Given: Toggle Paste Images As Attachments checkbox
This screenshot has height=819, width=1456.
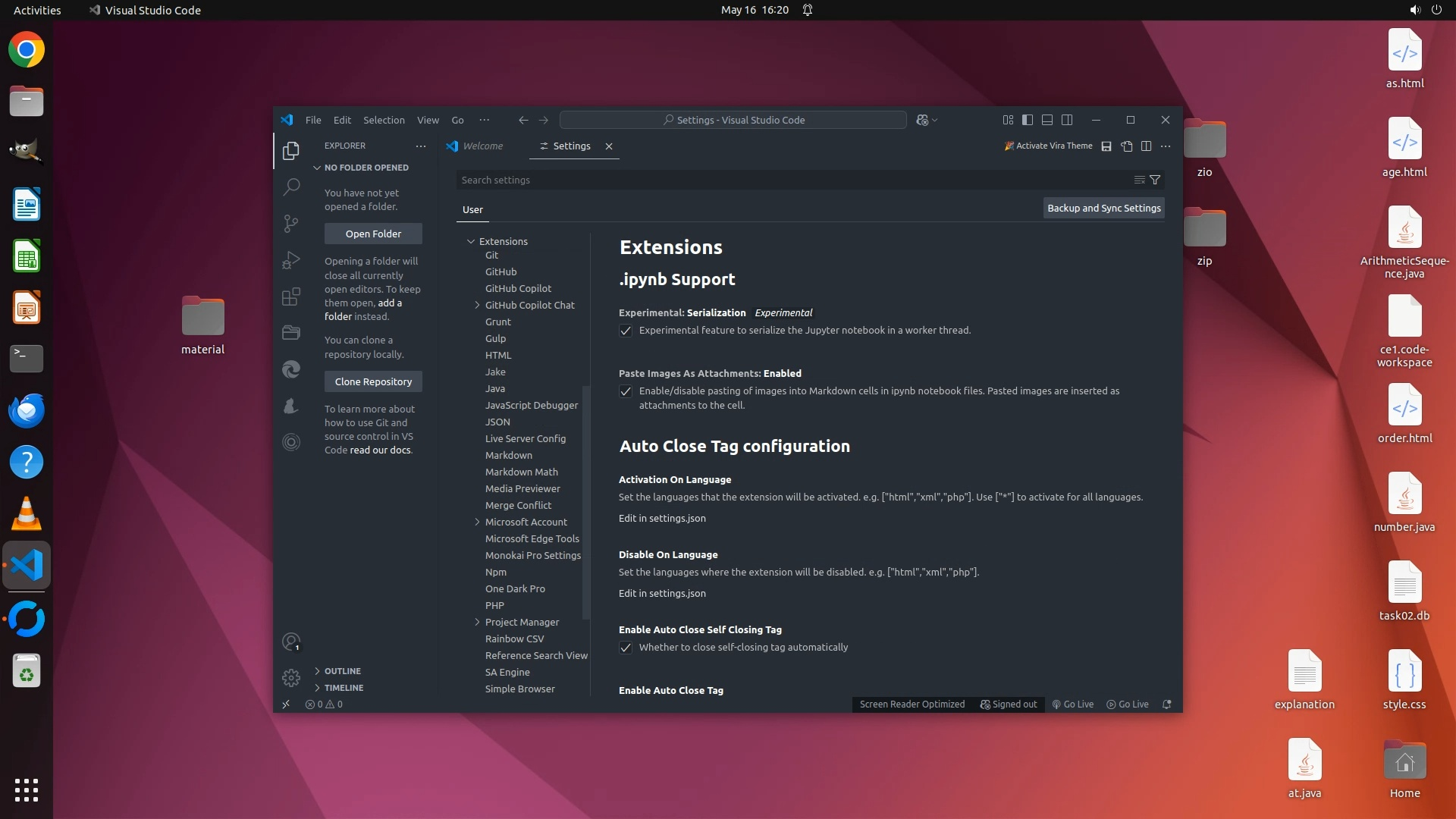Looking at the screenshot, I should click(x=626, y=391).
